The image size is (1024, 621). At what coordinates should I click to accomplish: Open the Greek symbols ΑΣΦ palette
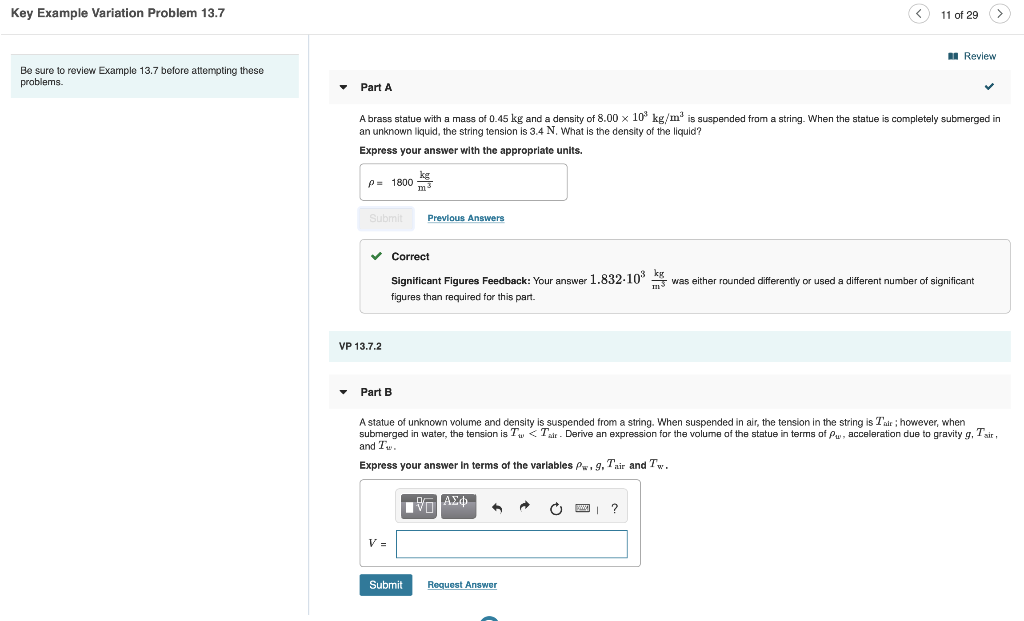pos(458,505)
